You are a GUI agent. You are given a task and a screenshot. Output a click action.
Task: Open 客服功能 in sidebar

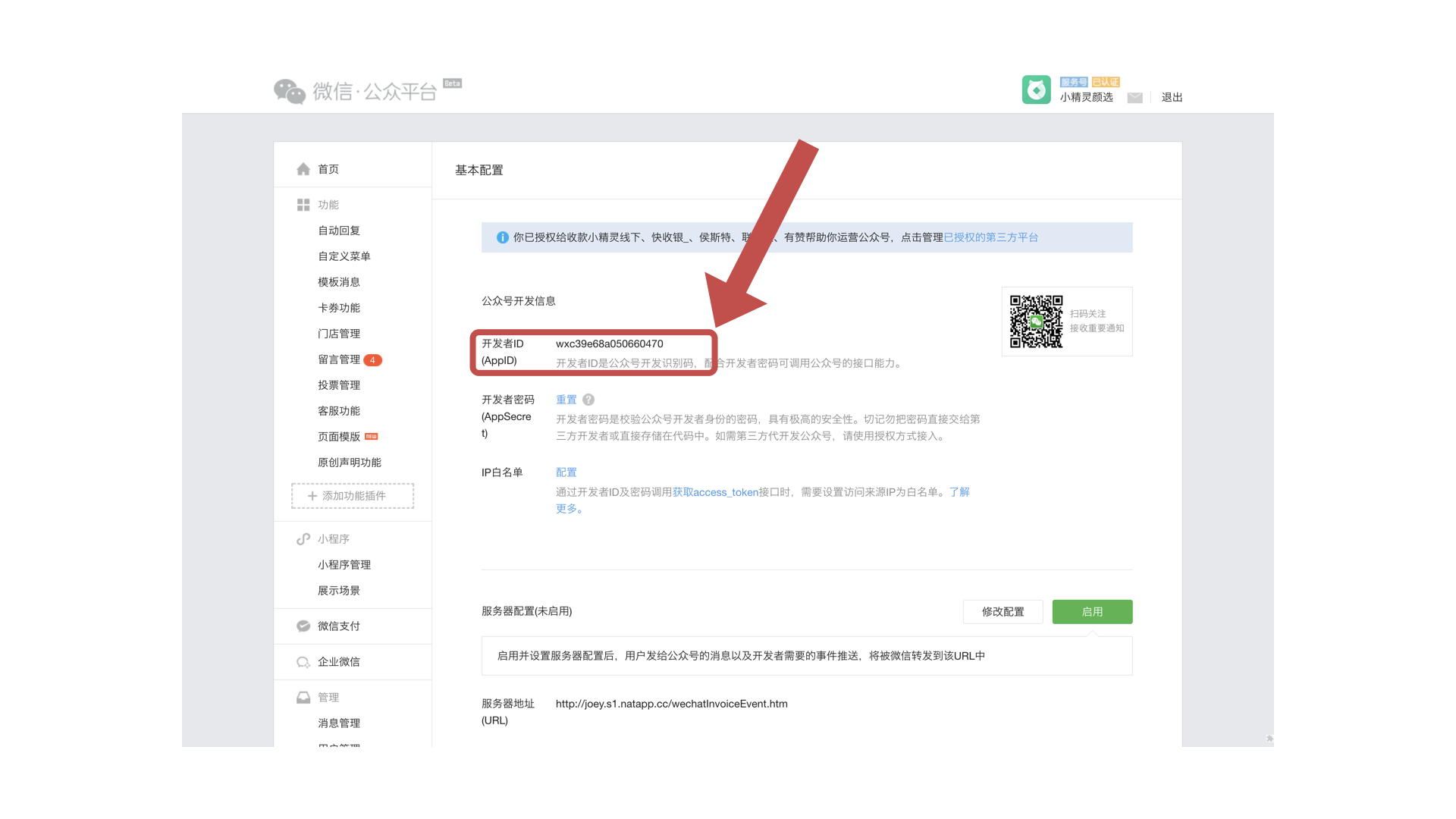[x=339, y=411]
